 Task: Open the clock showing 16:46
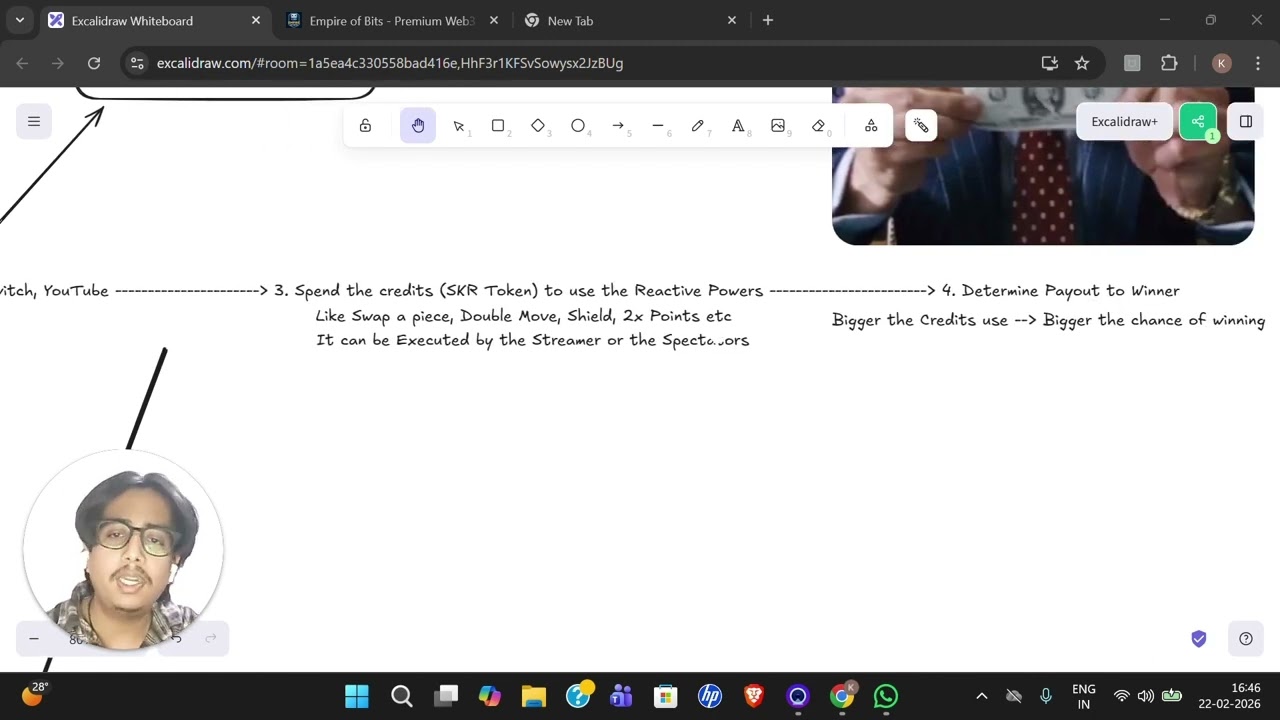pyautogui.click(x=1230, y=696)
